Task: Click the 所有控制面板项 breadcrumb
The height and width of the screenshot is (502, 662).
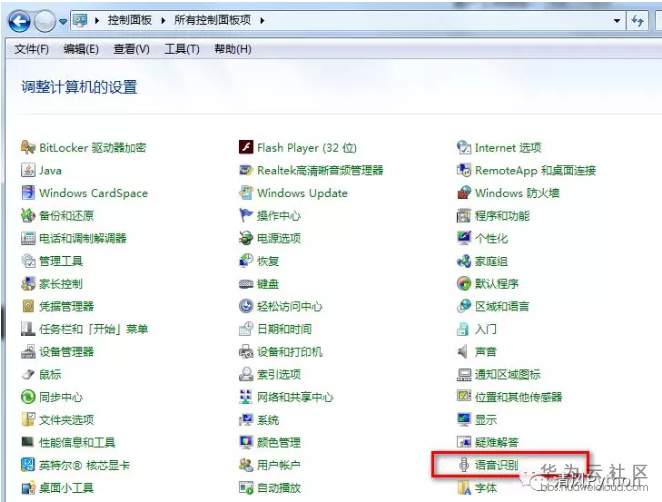Action: click(212, 20)
